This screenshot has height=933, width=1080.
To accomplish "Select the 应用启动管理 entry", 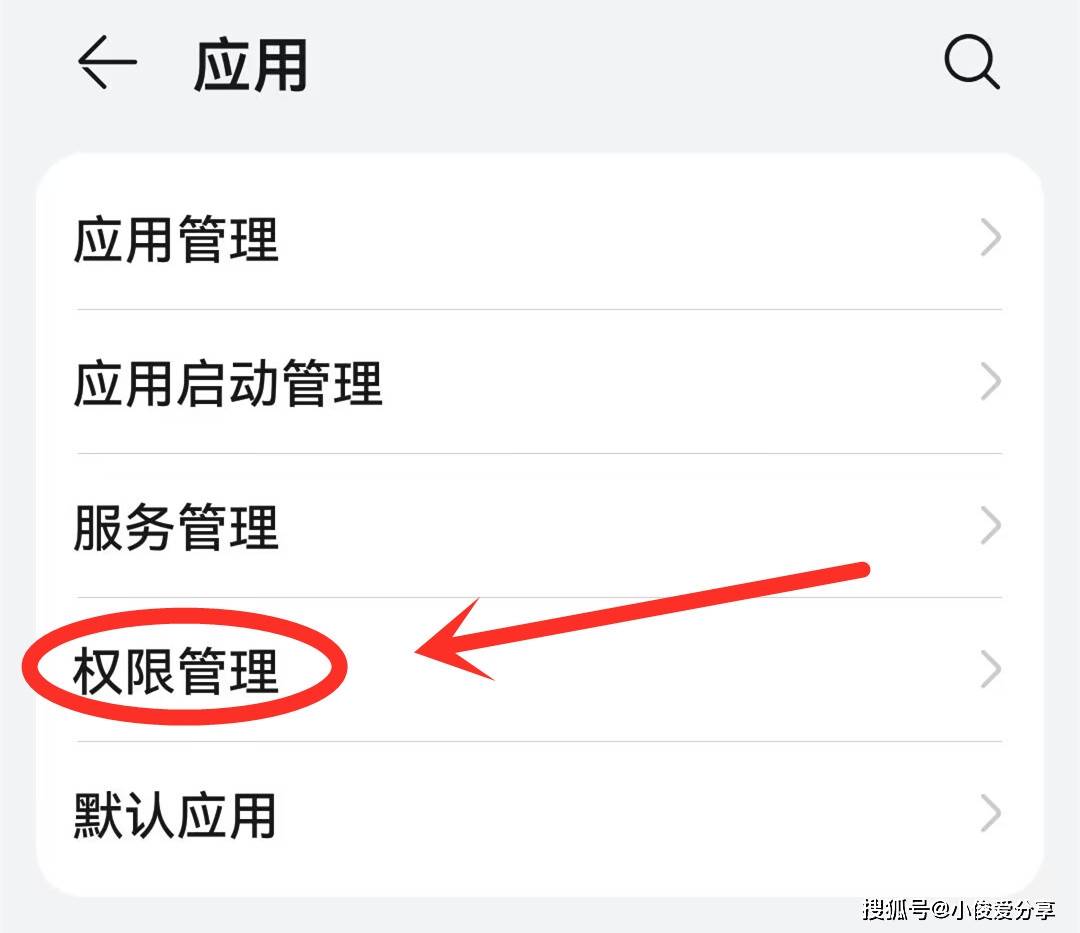I will 539,382.
